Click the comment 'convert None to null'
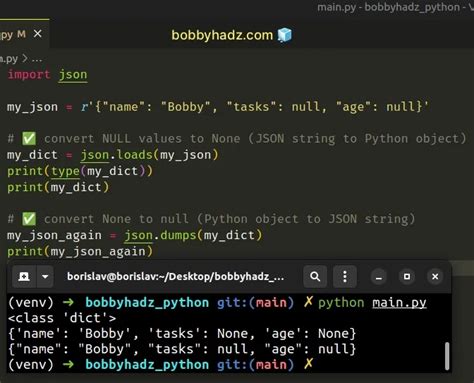The width and height of the screenshot is (474, 383). pos(116,219)
